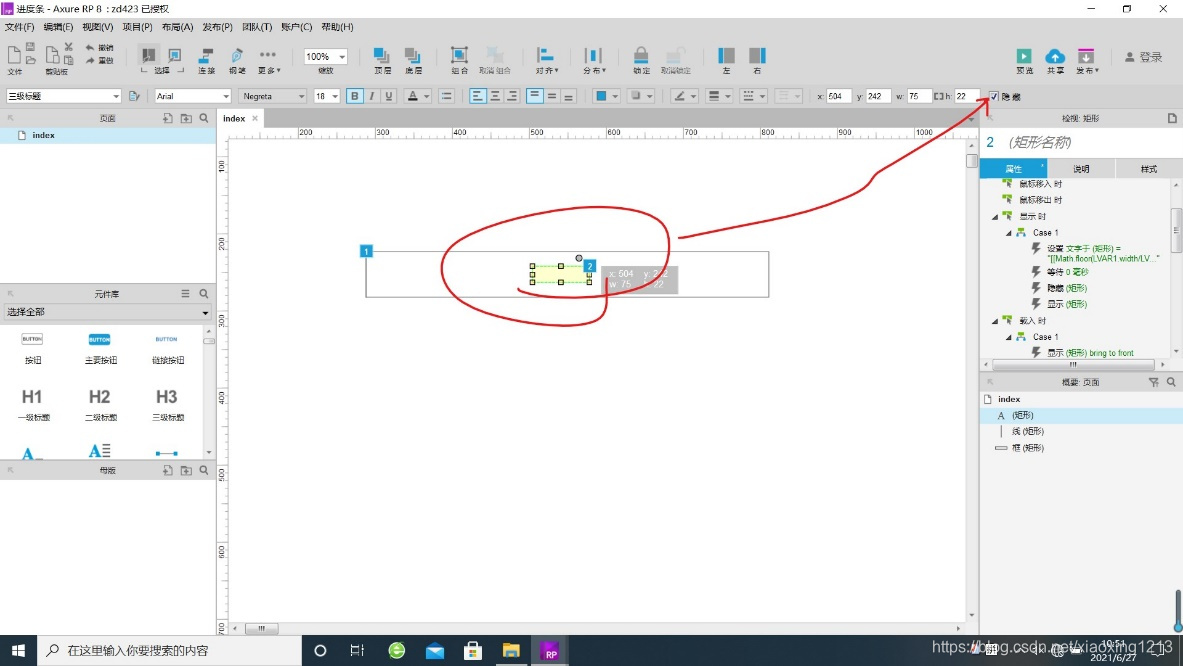1183x666 pixels.
Task: Click the Login (登录) link
Action: click(x=1144, y=57)
